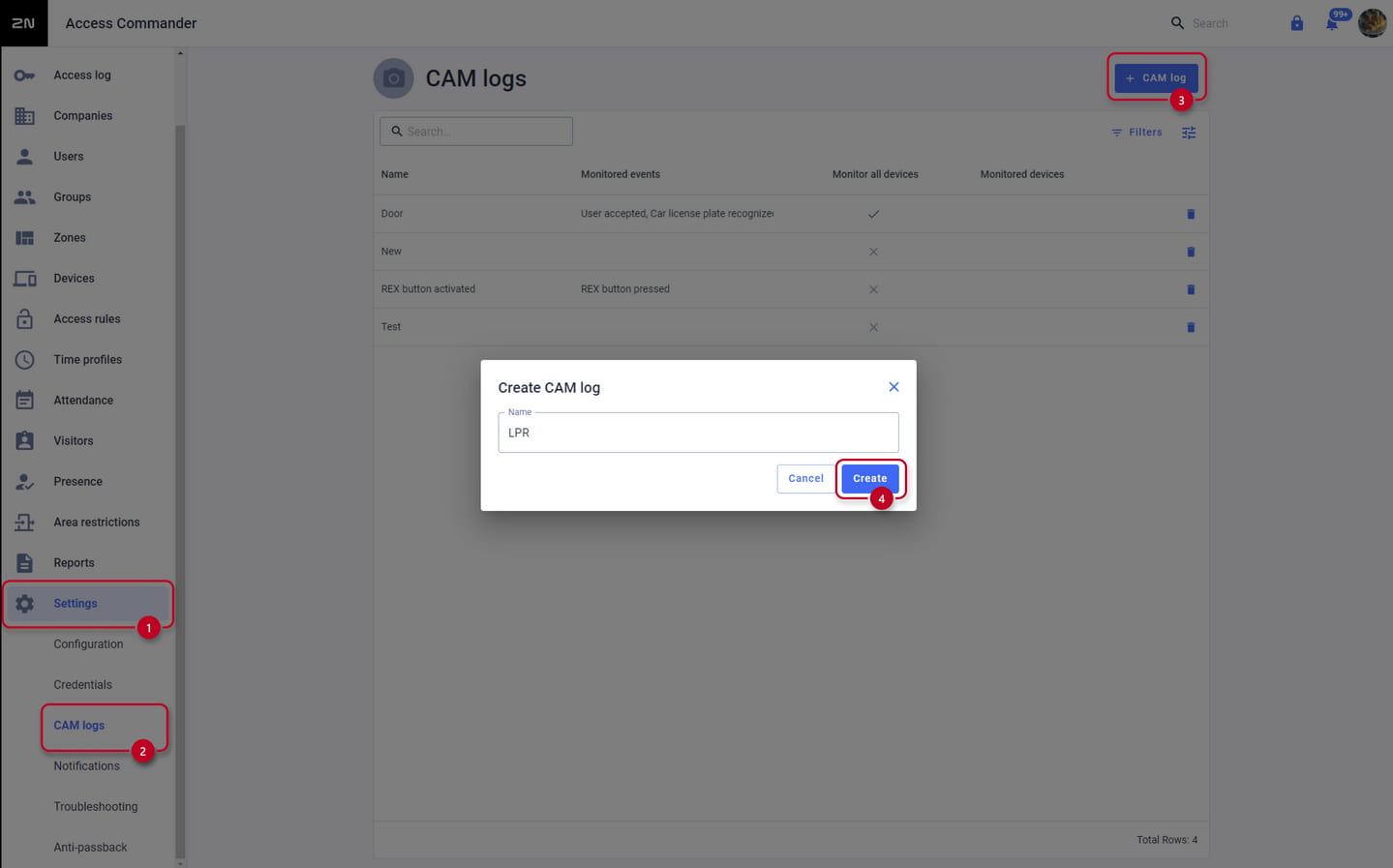This screenshot has height=868, width=1393.
Task: Click the person icon for Users
Action: point(24,156)
